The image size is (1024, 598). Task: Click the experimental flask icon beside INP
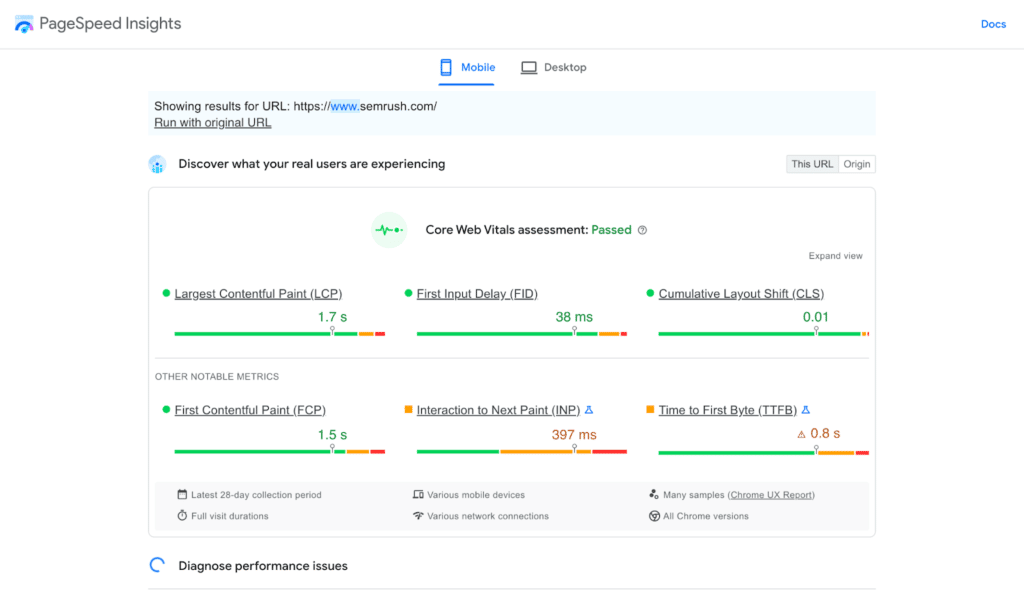tap(589, 410)
